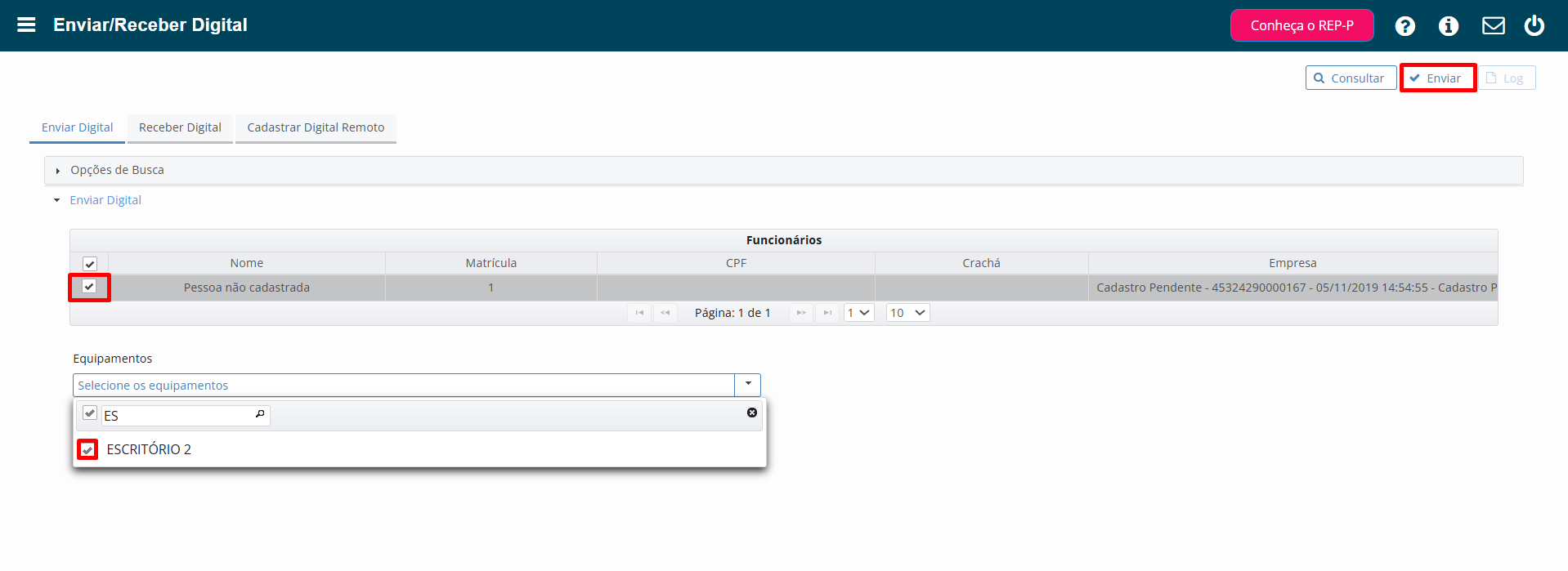Open the mail envelope icon
Screen dimensions: 1568x571
[1493, 26]
